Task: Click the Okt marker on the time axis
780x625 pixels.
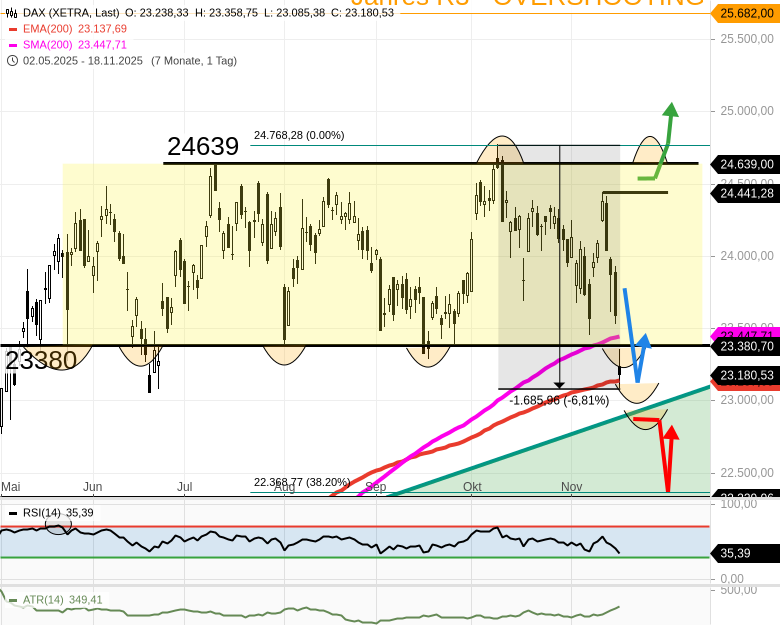Action: (x=472, y=487)
